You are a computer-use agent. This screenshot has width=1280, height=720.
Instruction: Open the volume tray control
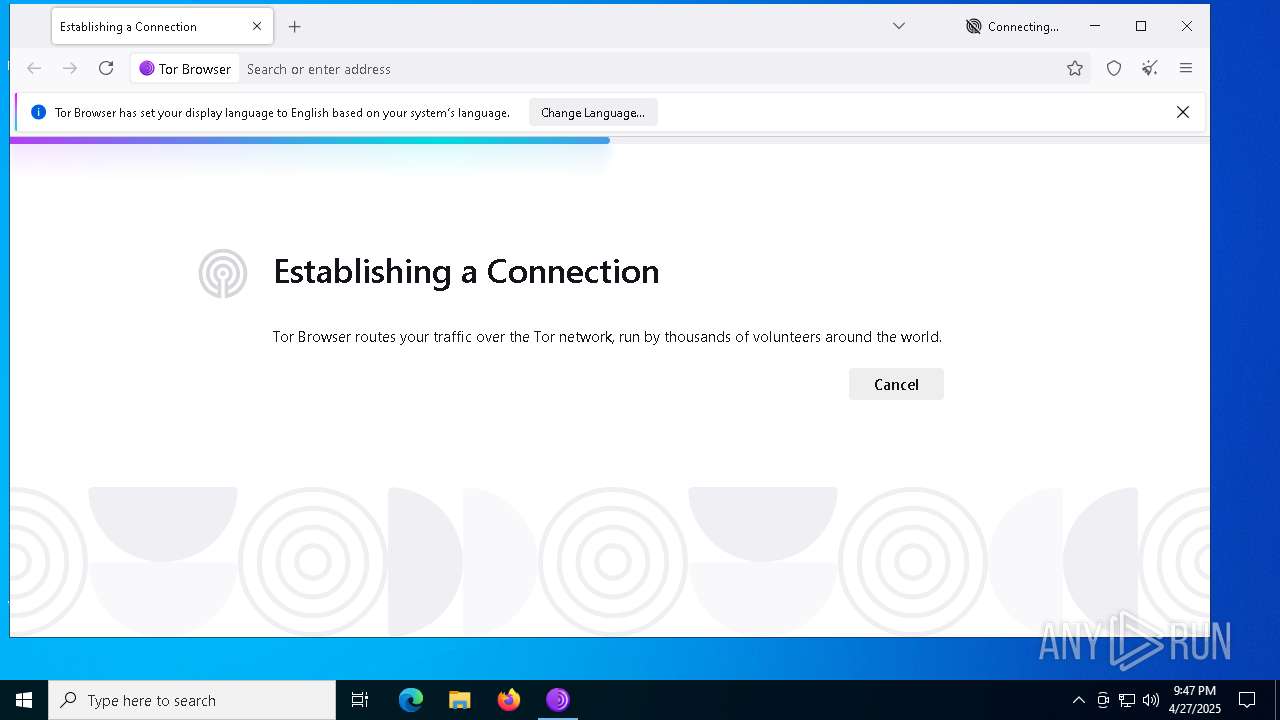pos(1151,700)
